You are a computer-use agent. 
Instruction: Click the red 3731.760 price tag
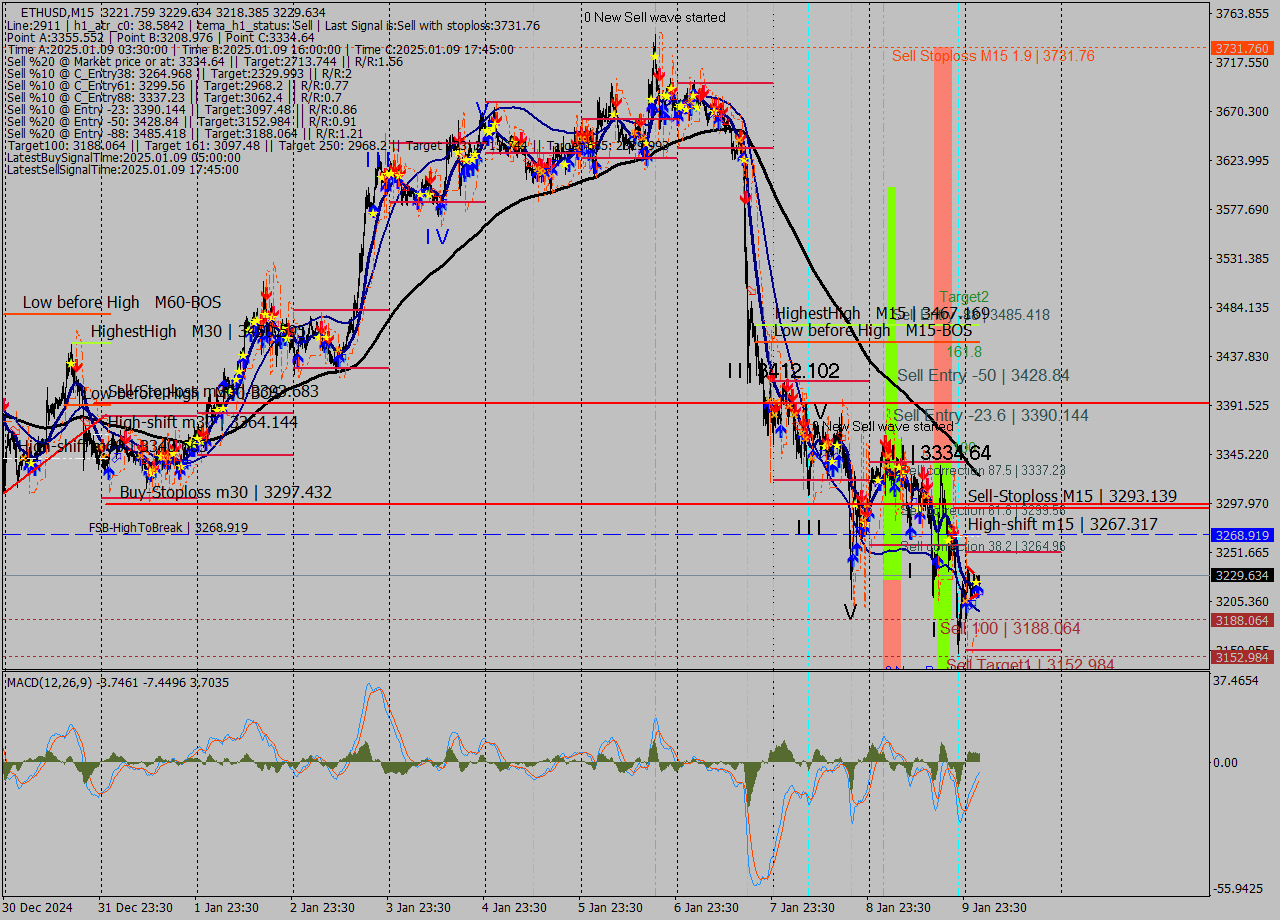pyautogui.click(x=1241, y=48)
